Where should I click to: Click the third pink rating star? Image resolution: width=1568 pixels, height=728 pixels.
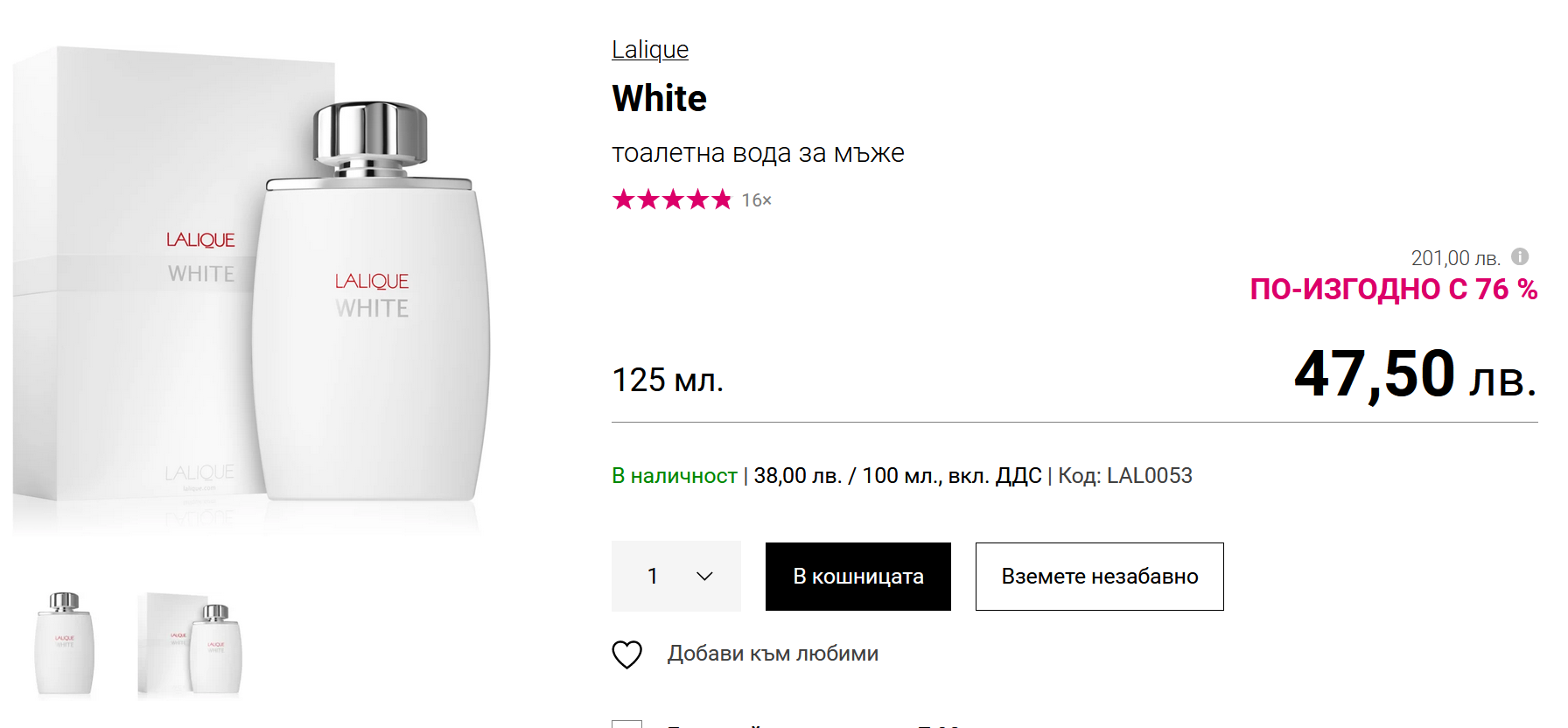pyautogui.click(x=672, y=199)
